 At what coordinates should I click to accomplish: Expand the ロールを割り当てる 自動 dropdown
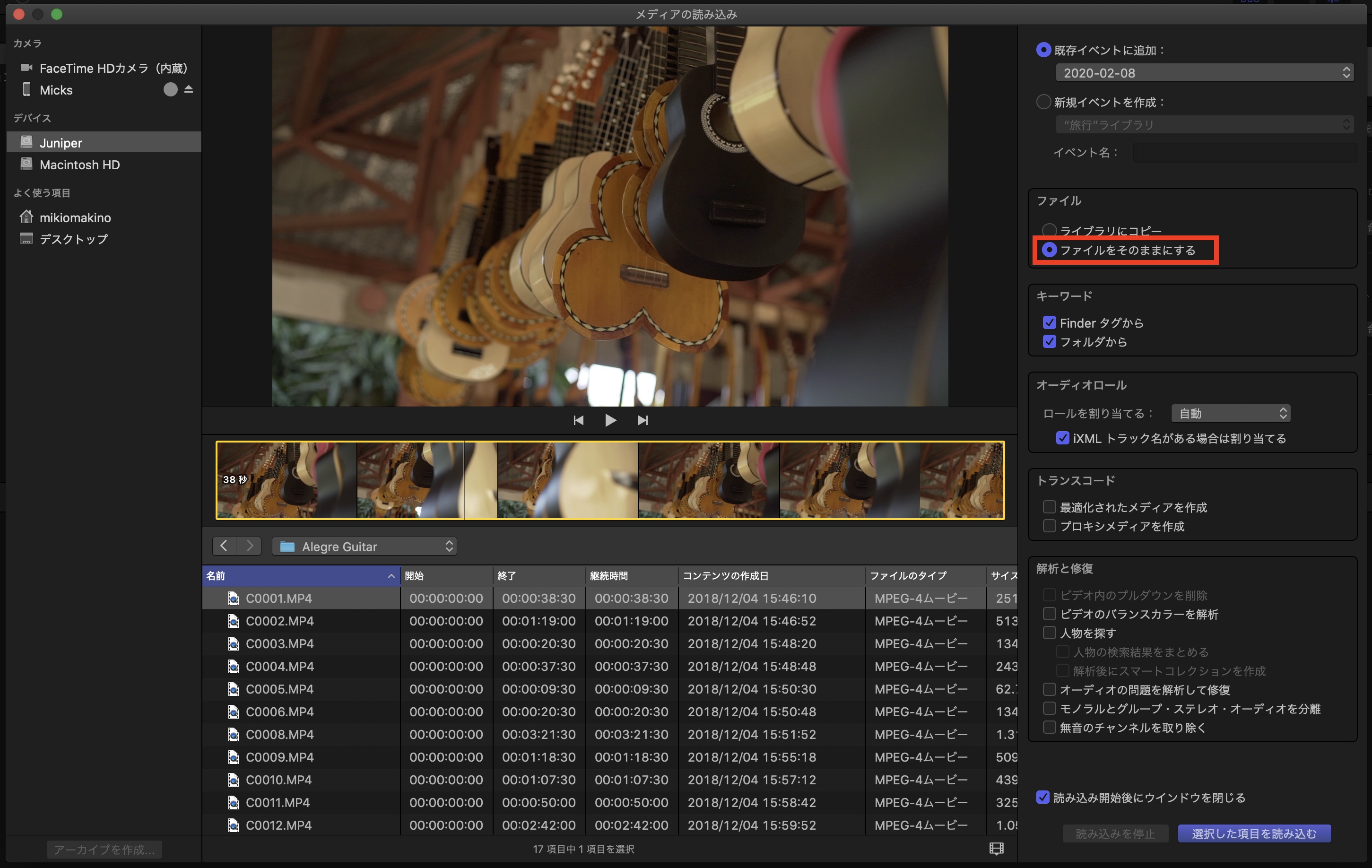point(1231,413)
